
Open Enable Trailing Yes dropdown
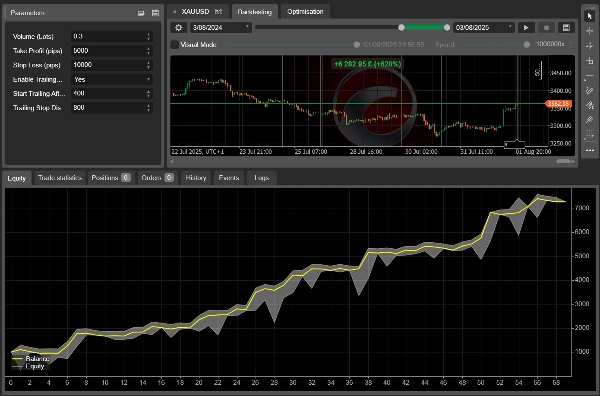click(x=112, y=80)
